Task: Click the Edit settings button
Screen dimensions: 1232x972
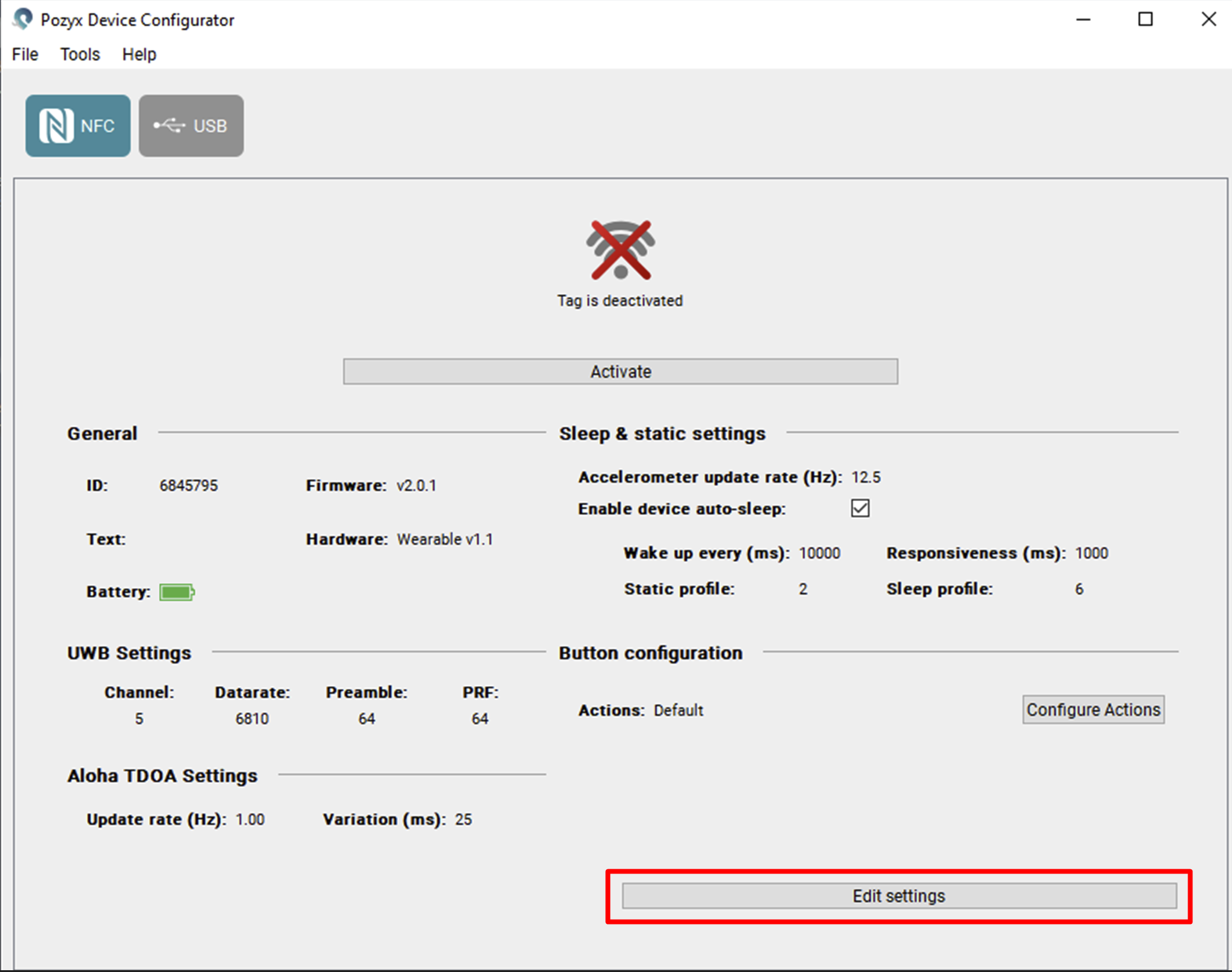Action: [899, 896]
